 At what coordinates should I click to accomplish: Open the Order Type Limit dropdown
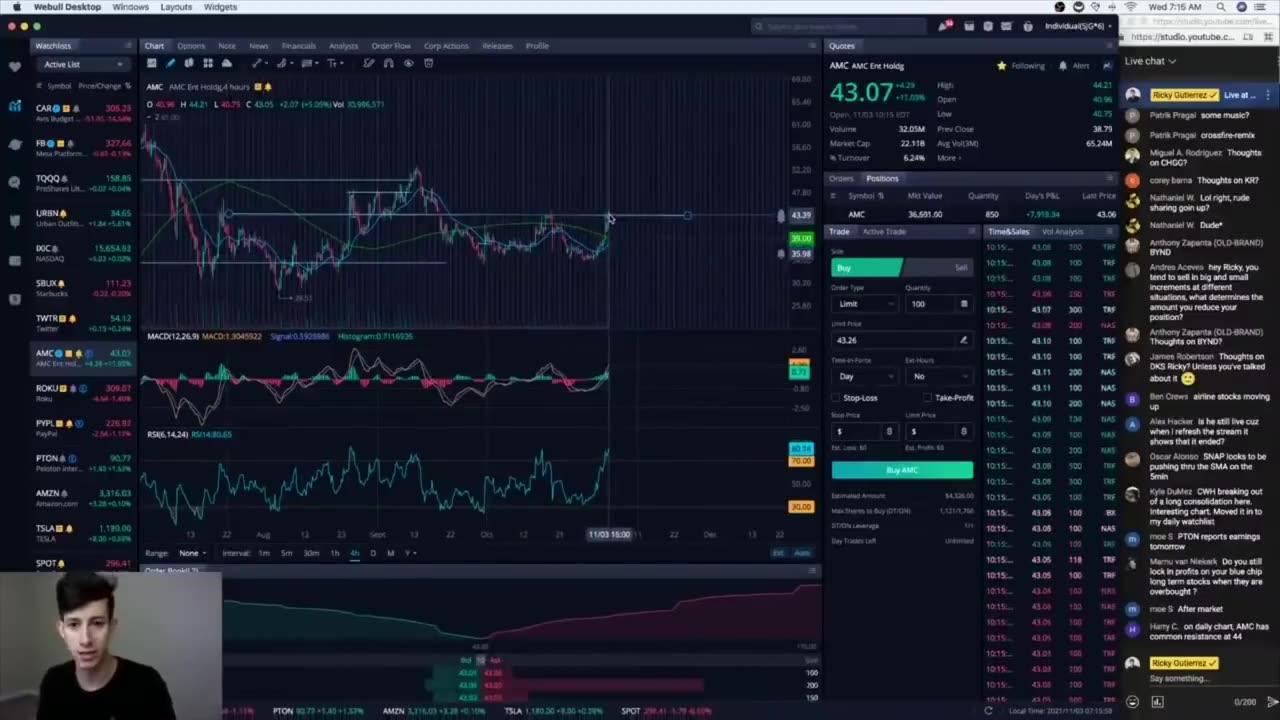[x=864, y=304]
